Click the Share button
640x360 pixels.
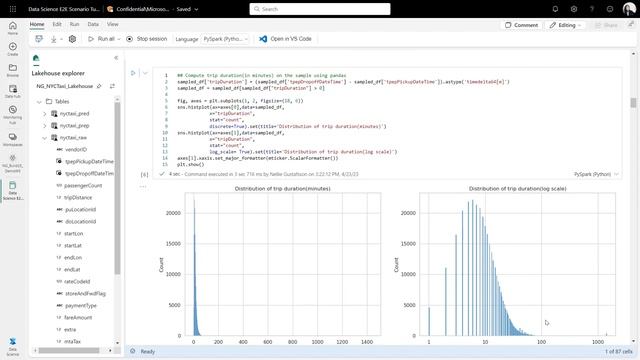click(606, 25)
